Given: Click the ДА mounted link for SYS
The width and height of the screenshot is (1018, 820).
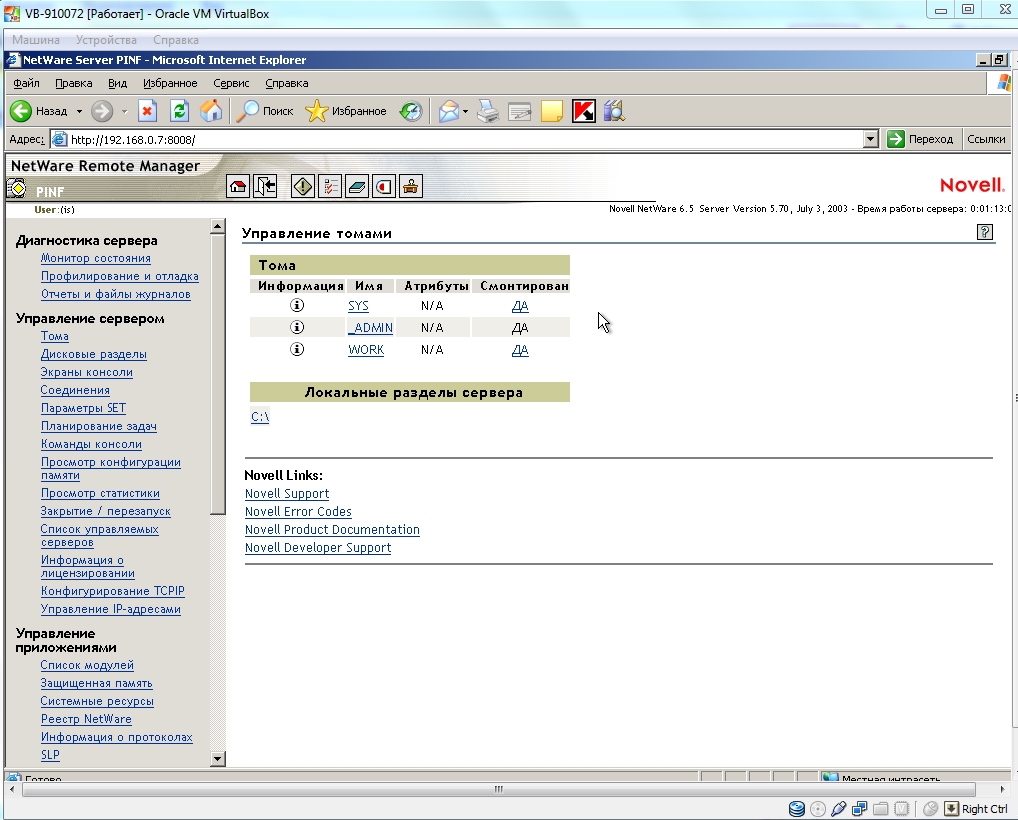Looking at the screenshot, I should click(520, 306).
